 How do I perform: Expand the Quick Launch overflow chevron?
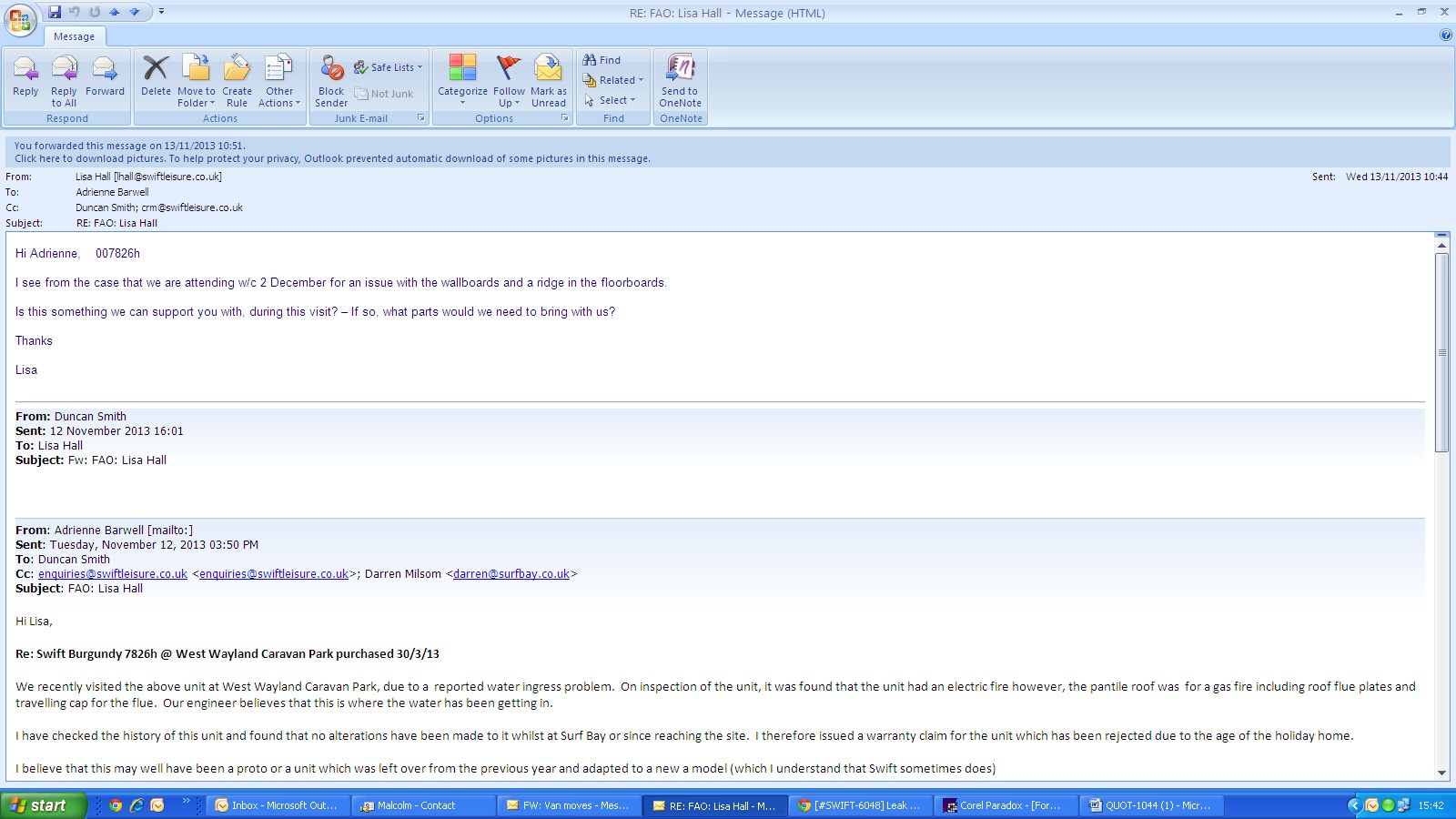tap(186, 802)
